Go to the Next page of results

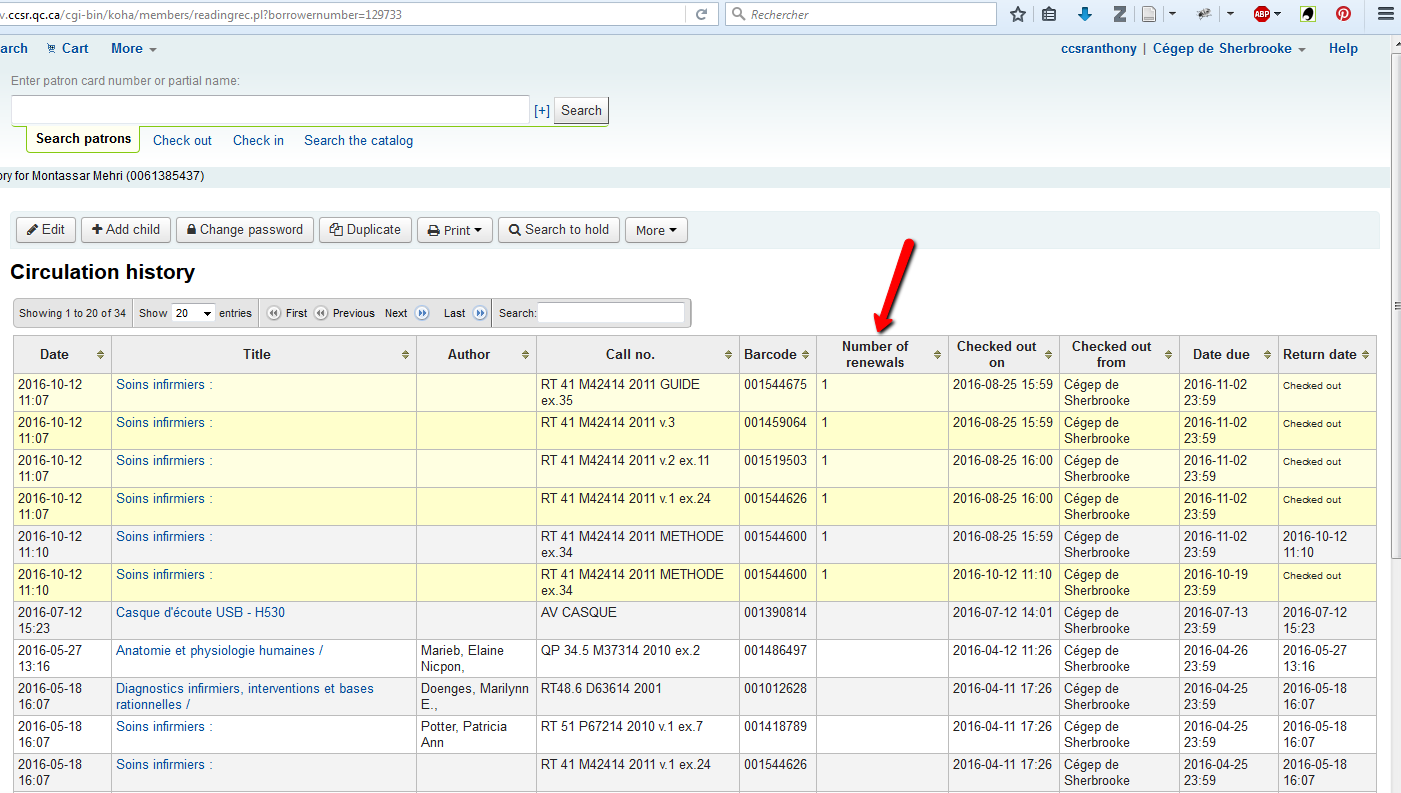406,313
